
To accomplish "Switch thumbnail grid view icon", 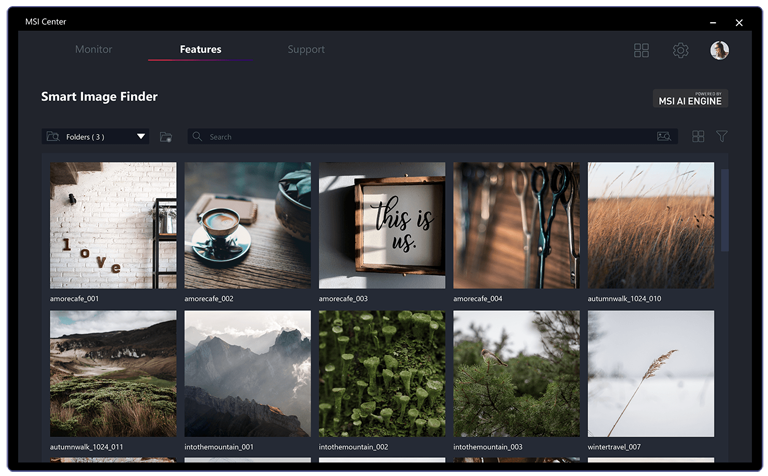I will 698,136.
